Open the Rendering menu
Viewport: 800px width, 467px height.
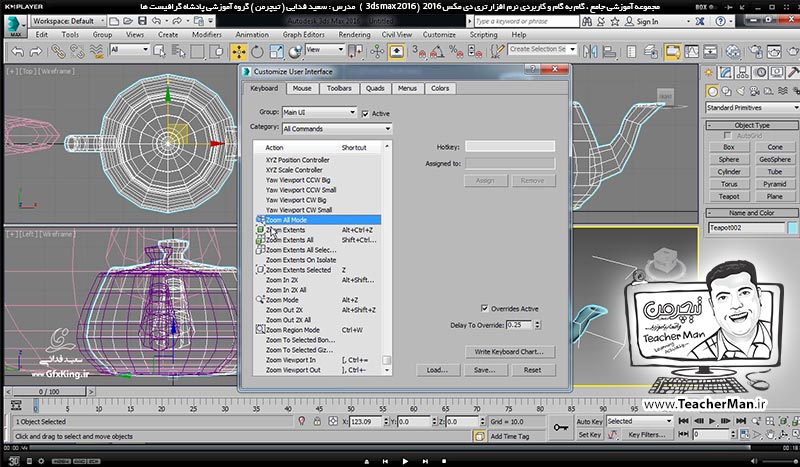(x=354, y=35)
